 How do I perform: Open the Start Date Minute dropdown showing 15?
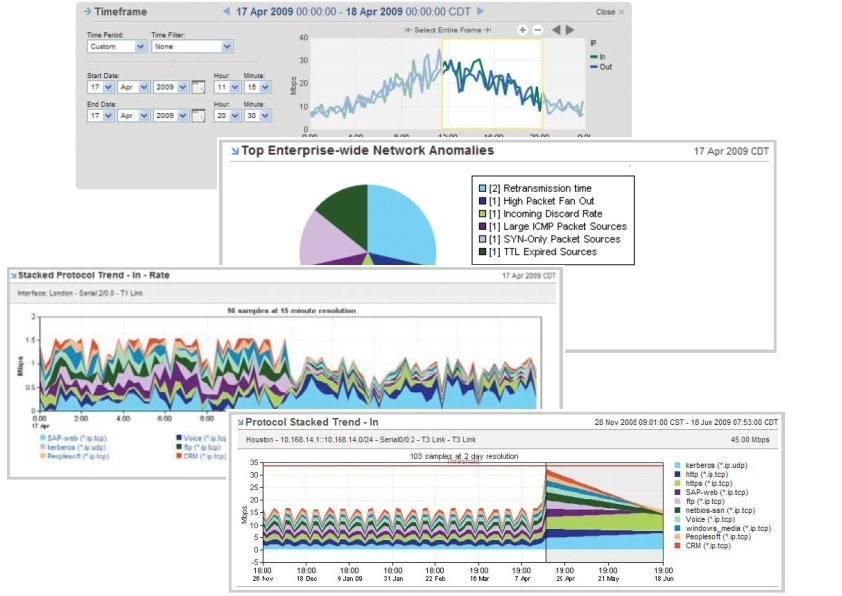click(x=257, y=87)
